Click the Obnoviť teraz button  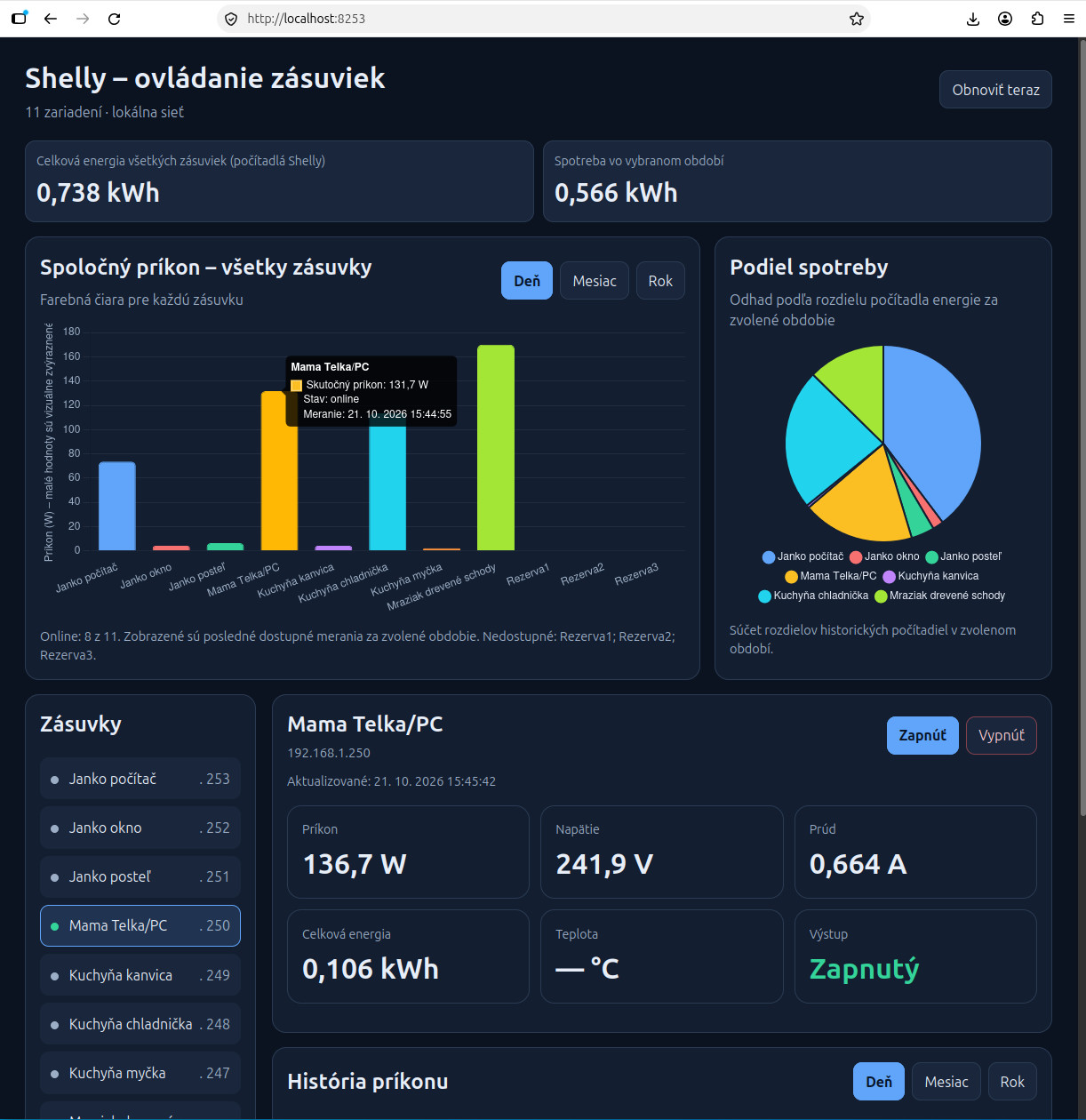pos(995,90)
